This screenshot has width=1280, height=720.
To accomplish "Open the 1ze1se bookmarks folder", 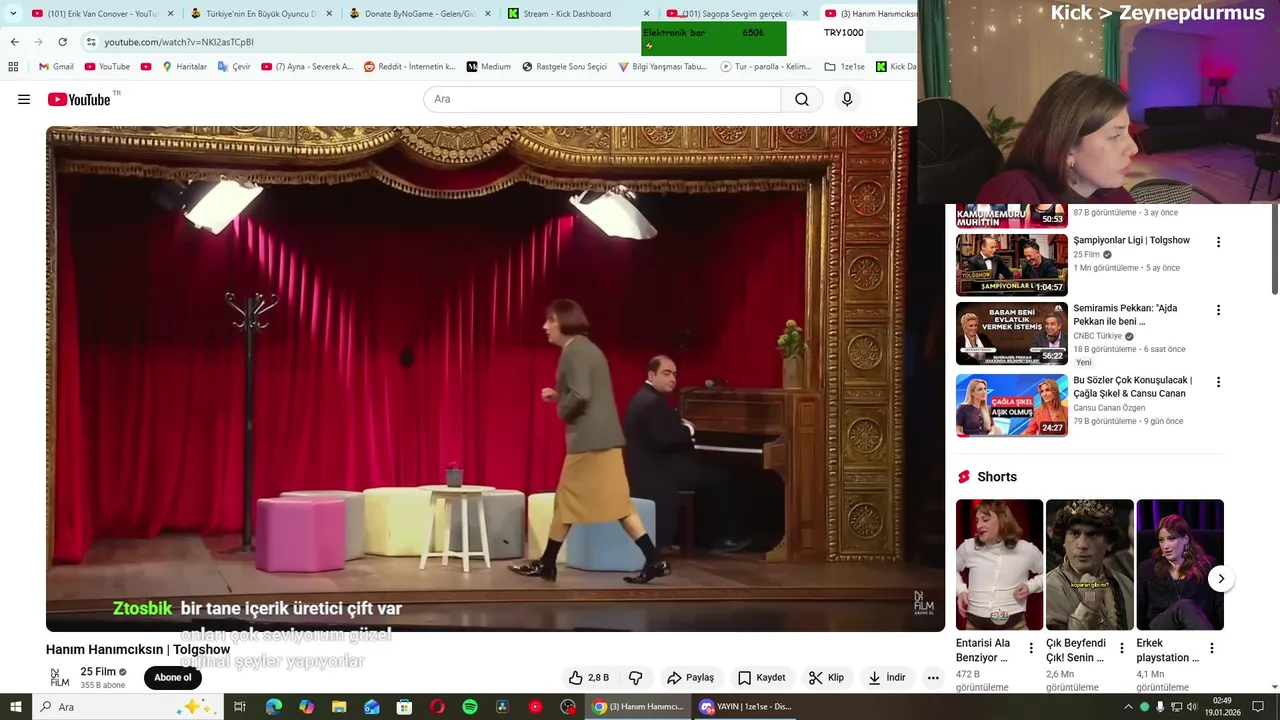I will click(x=845, y=67).
